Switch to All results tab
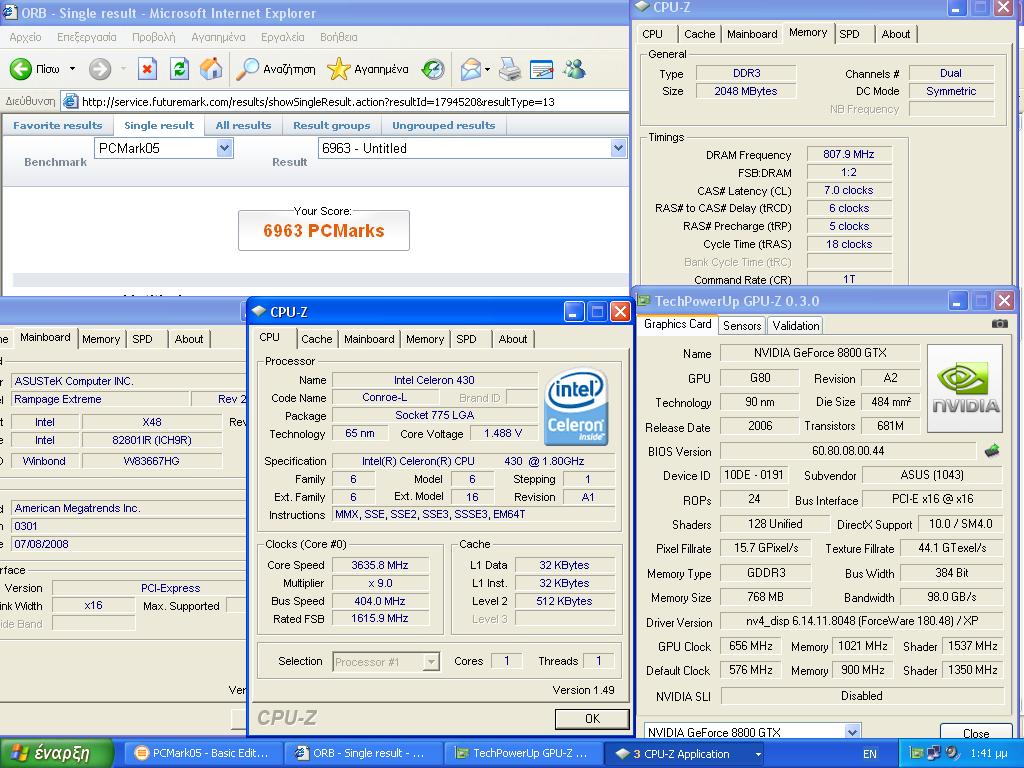 243,125
